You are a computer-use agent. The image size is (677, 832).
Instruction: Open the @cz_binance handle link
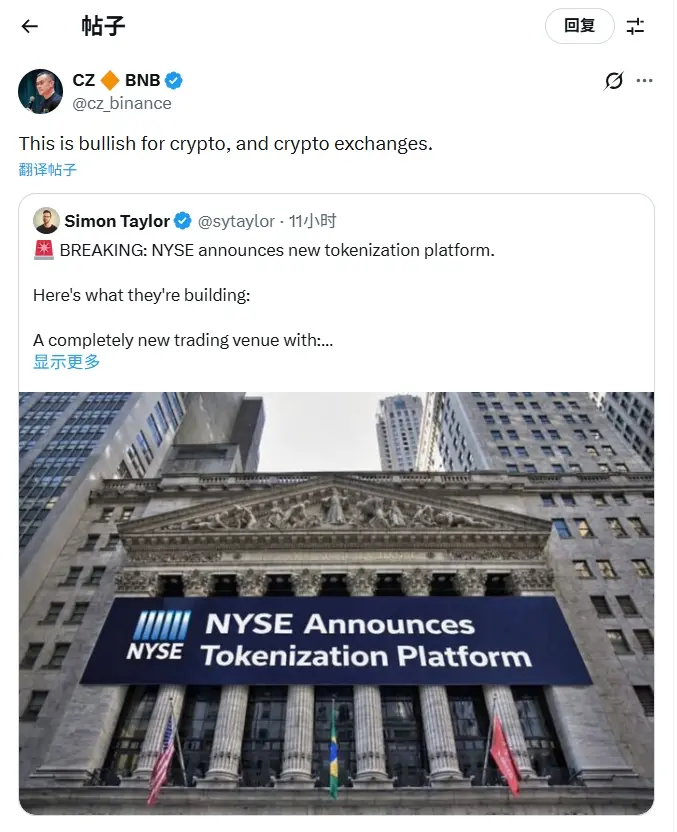[122, 103]
